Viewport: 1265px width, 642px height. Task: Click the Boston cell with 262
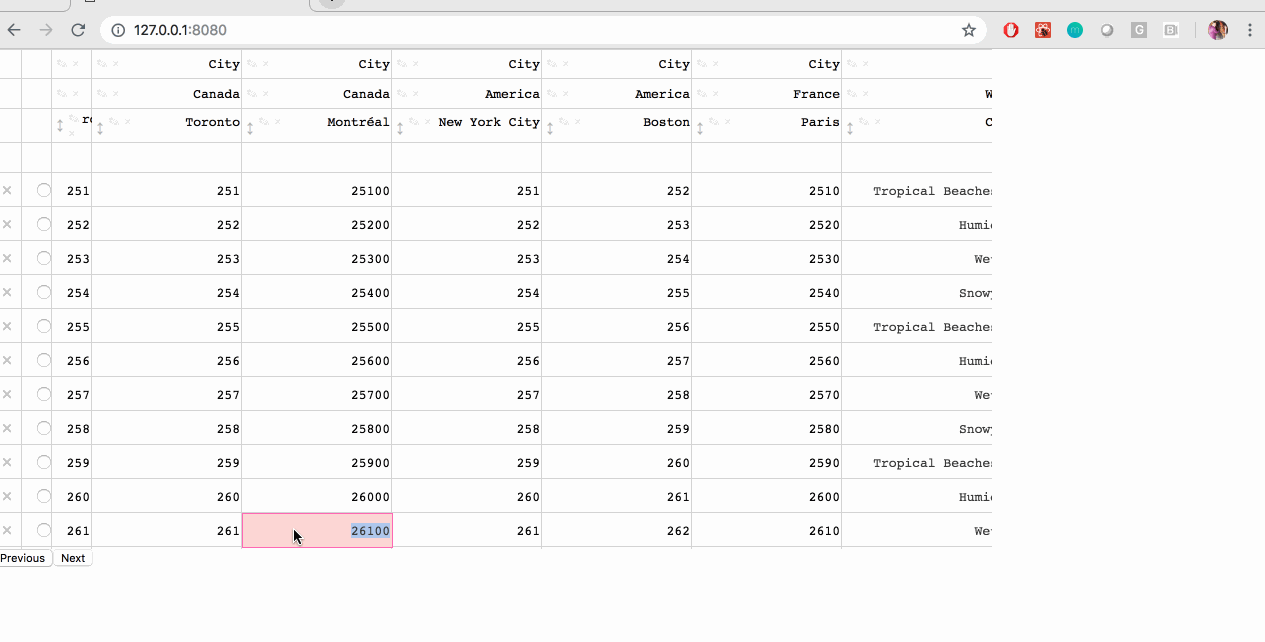coord(617,530)
